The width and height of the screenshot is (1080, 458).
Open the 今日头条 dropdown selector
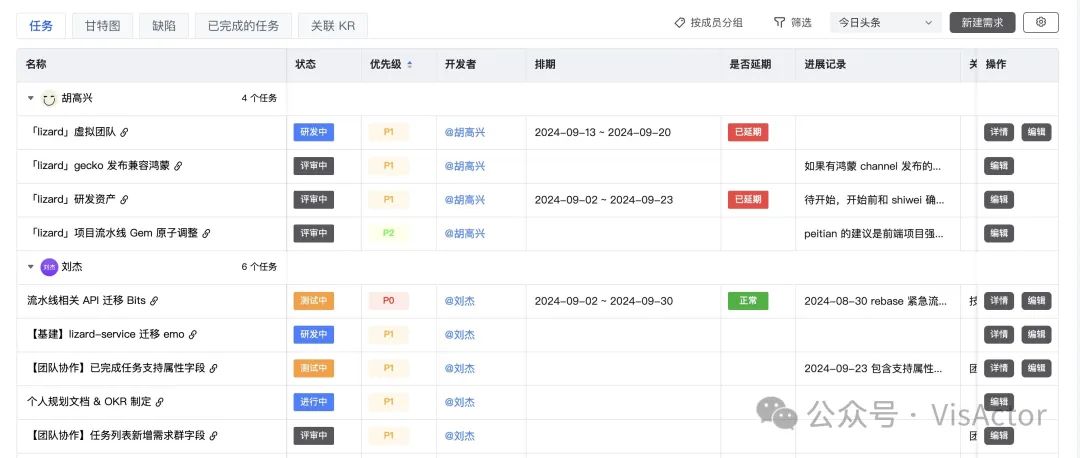pos(885,22)
